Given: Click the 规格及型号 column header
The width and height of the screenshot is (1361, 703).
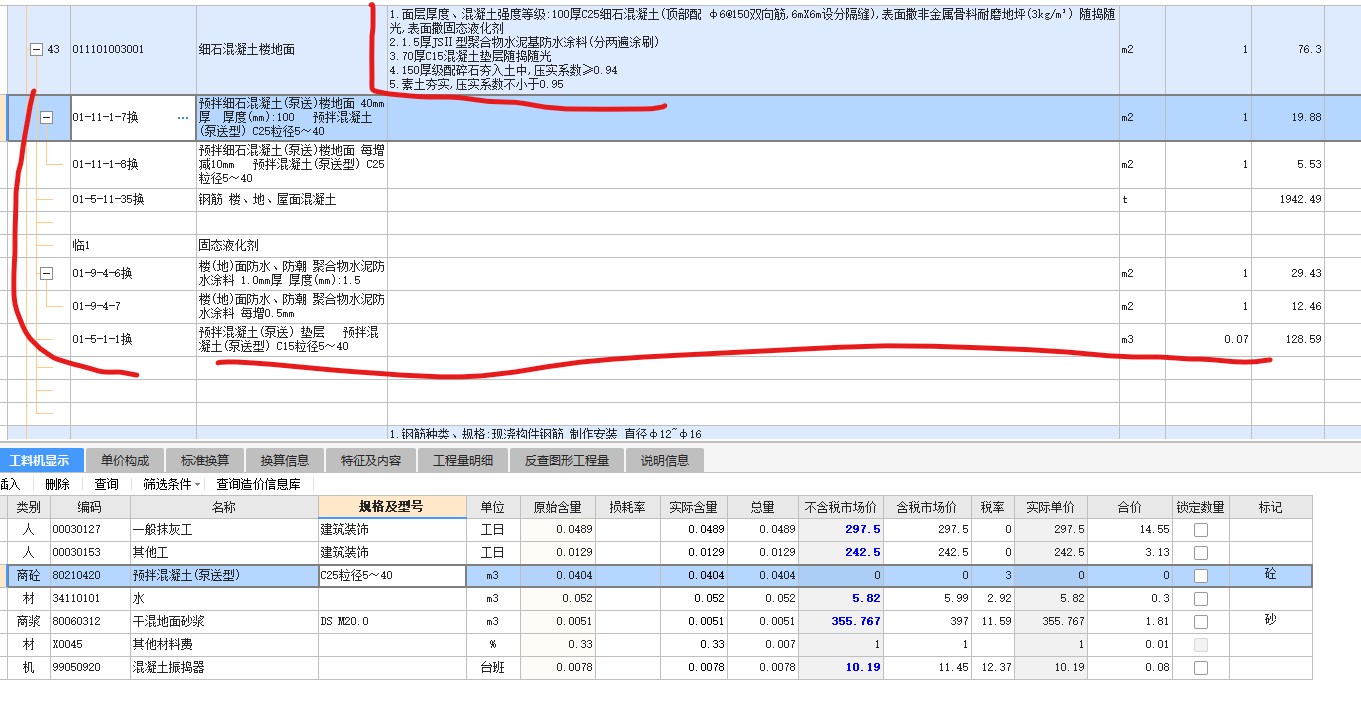Looking at the screenshot, I should (x=392, y=507).
